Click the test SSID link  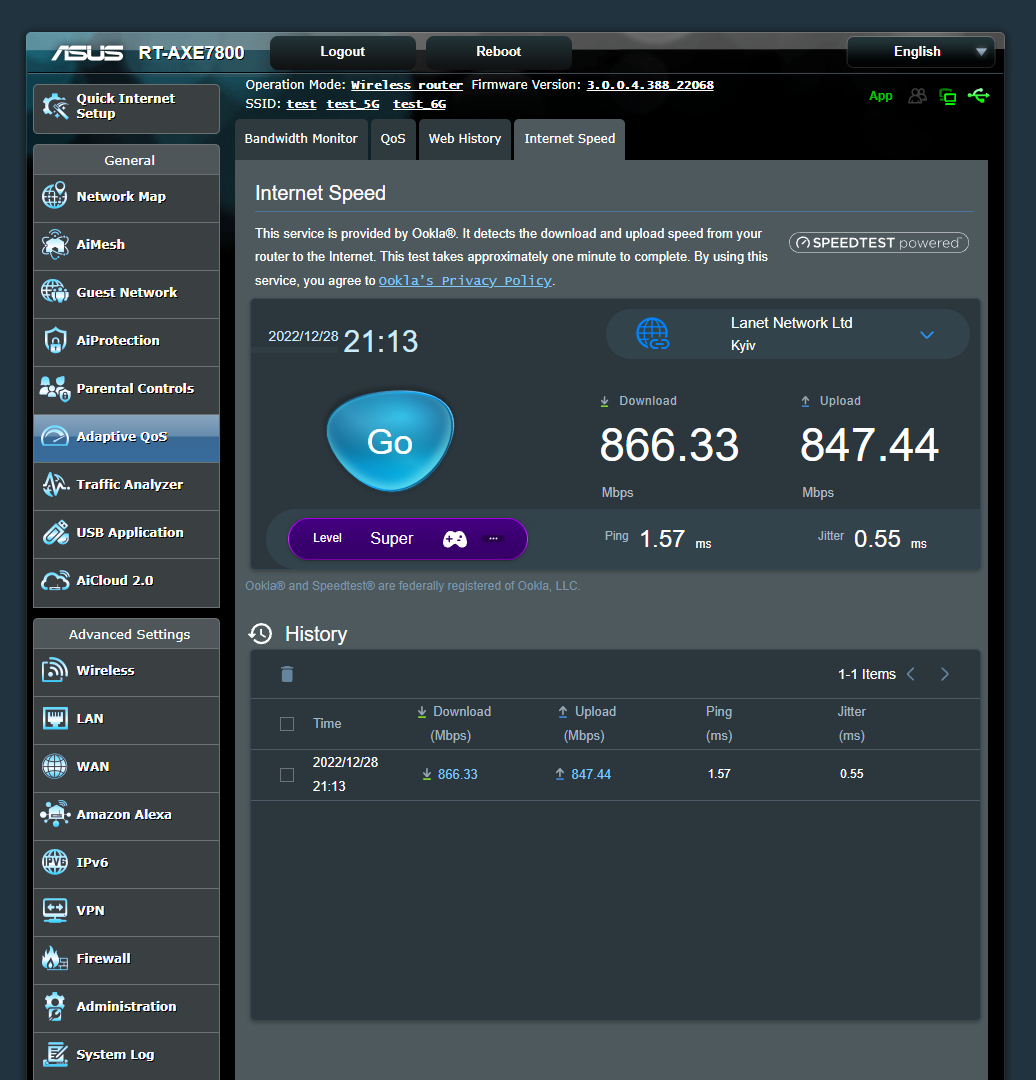[301, 104]
